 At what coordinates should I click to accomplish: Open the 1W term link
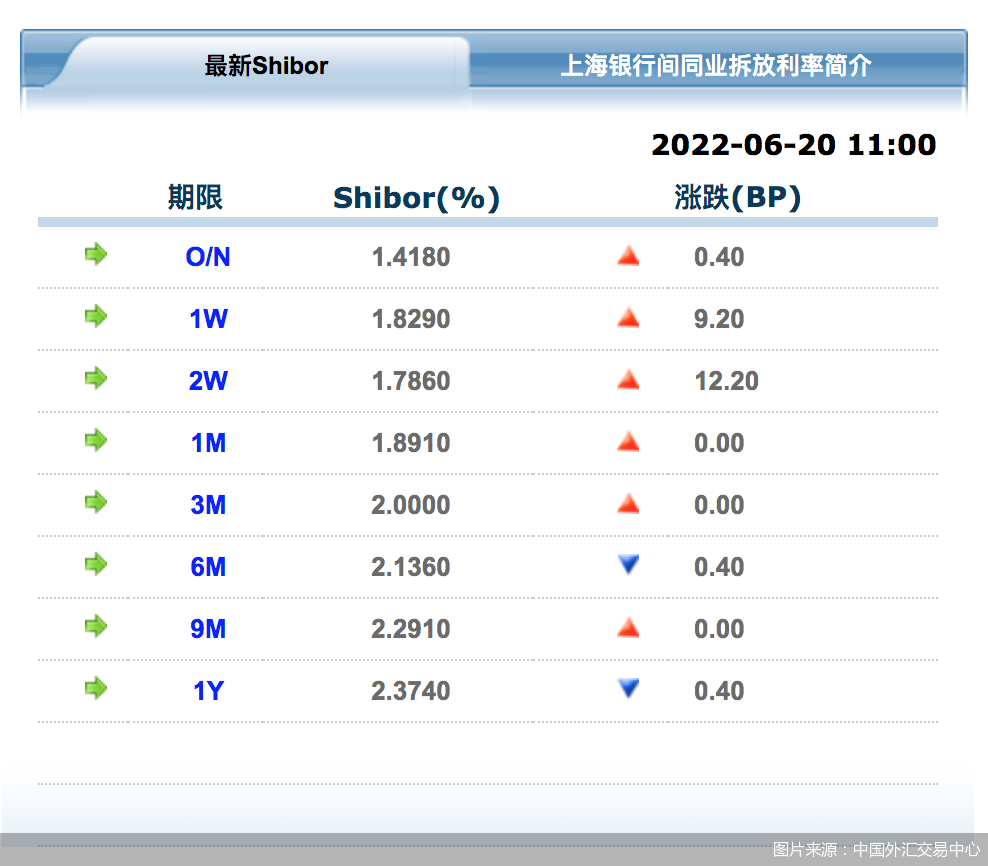[x=208, y=319]
